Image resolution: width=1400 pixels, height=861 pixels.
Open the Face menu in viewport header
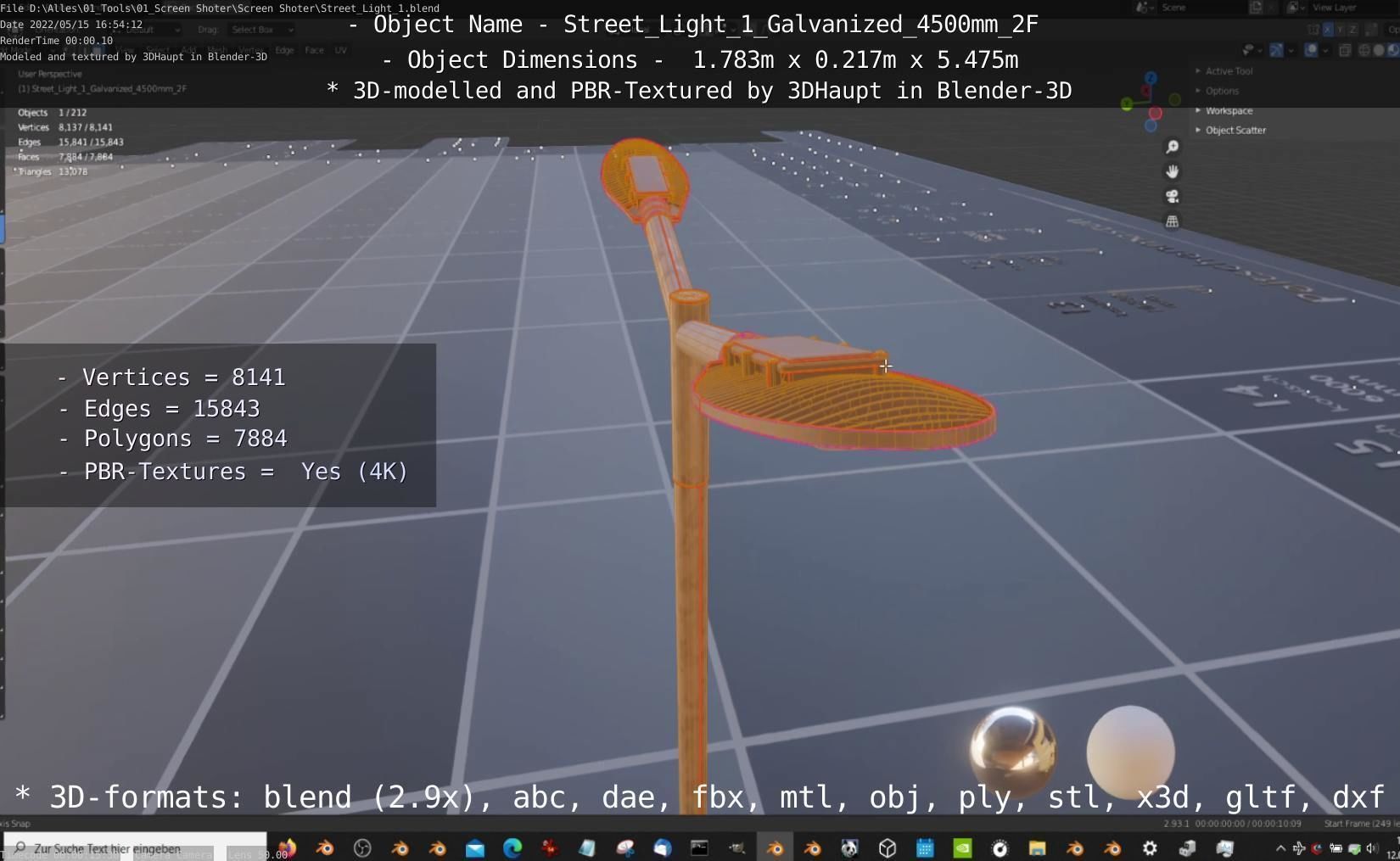(314, 50)
